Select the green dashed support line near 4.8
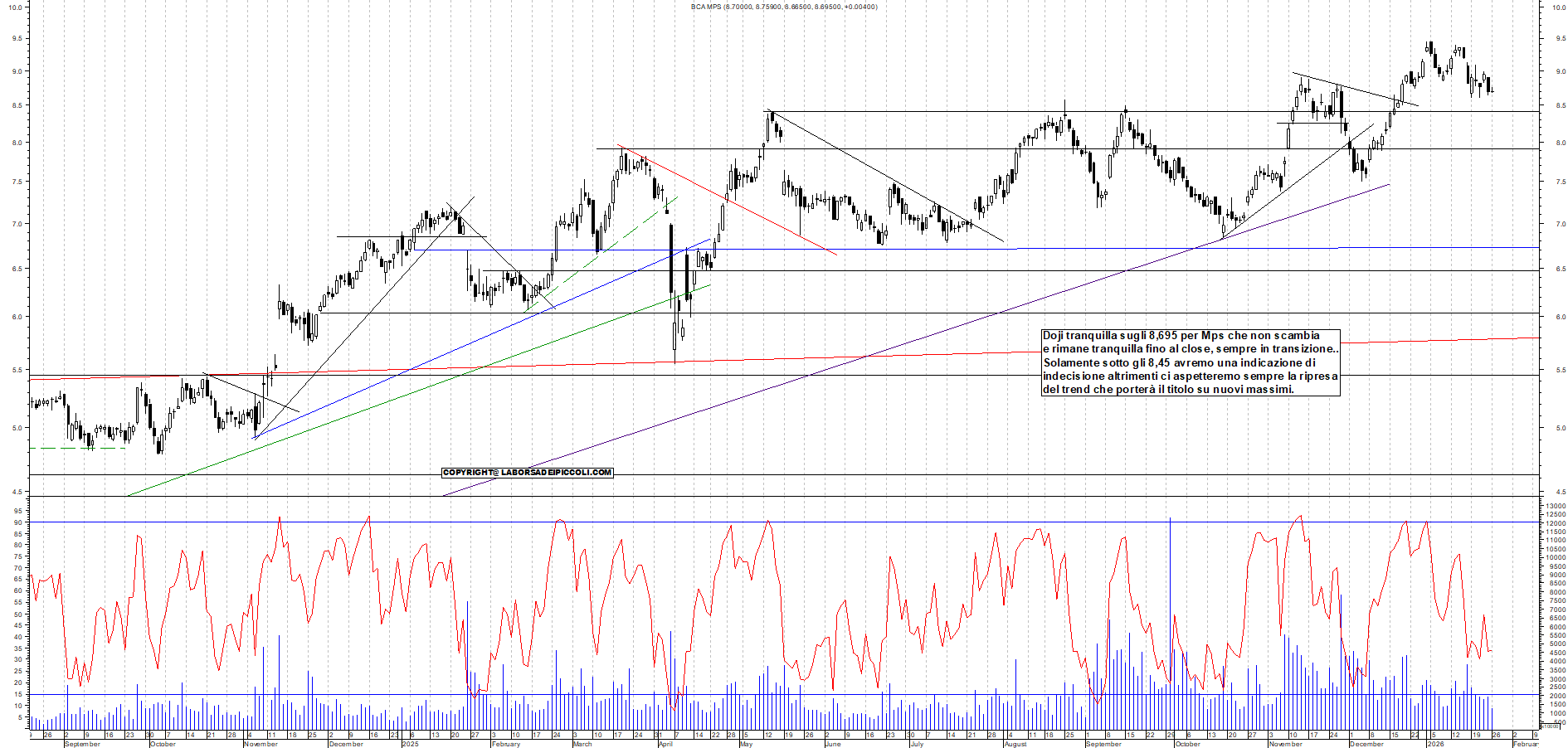This screenshot has height=748, width=1568. (x=77, y=448)
